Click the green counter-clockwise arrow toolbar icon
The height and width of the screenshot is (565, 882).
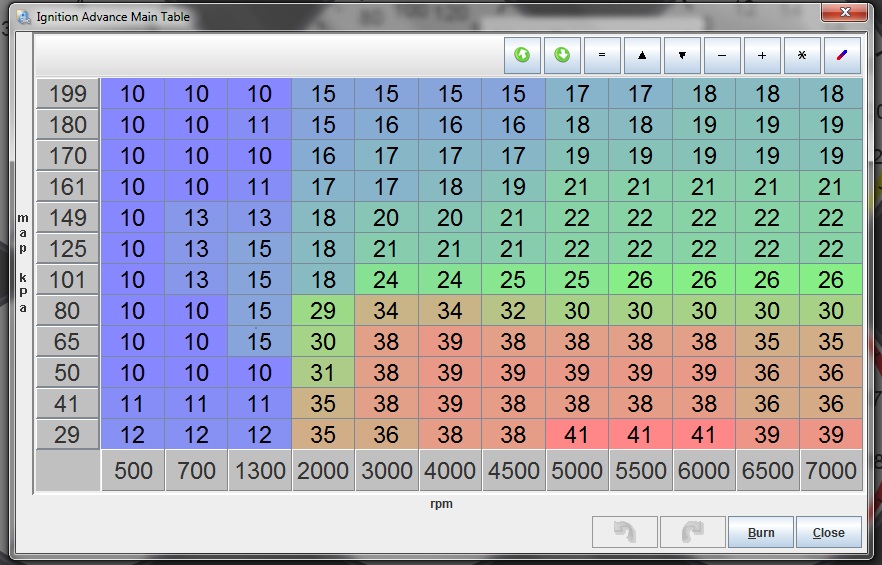522,55
